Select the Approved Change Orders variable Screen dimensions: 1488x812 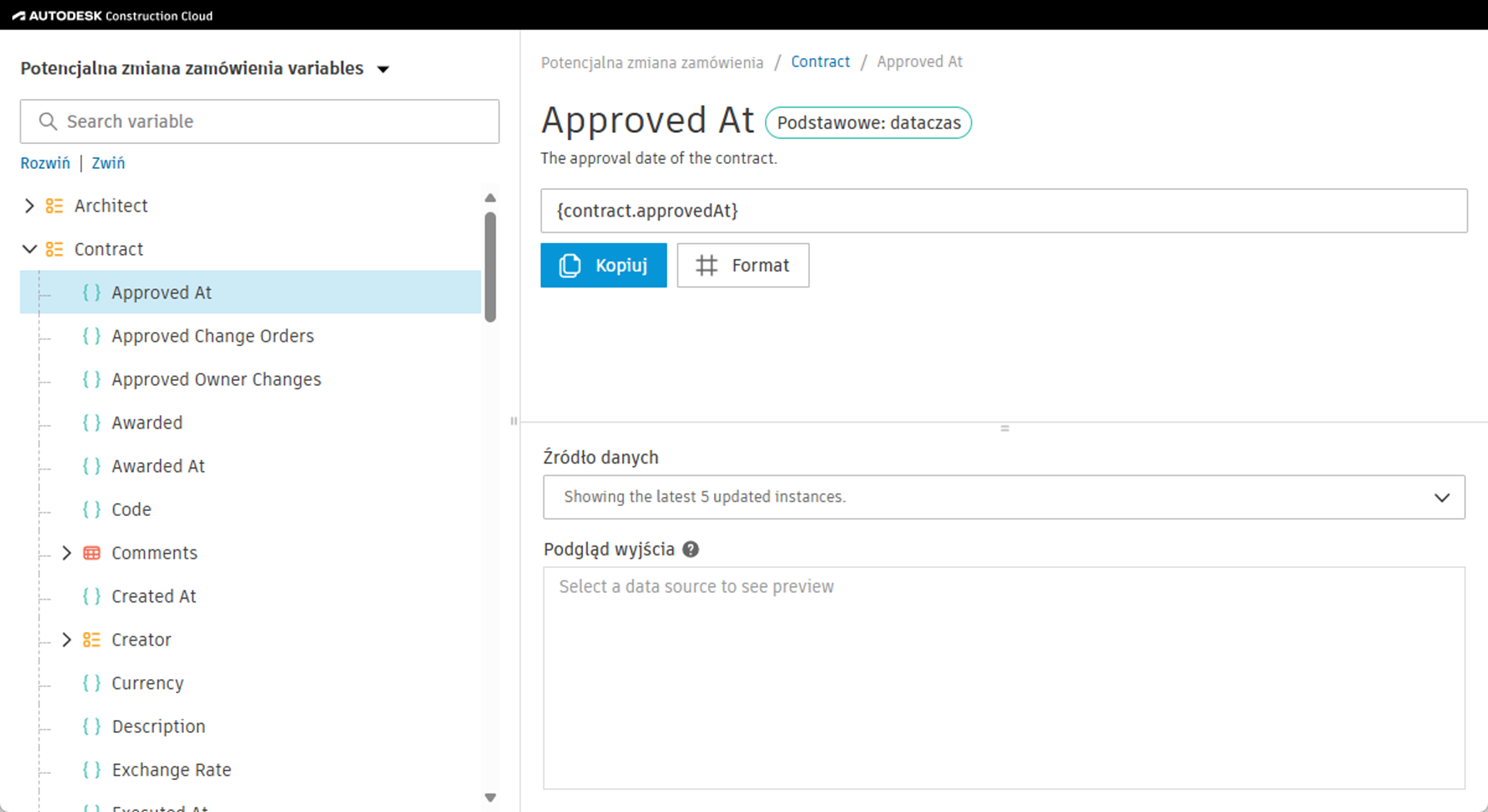[x=213, y=336]
